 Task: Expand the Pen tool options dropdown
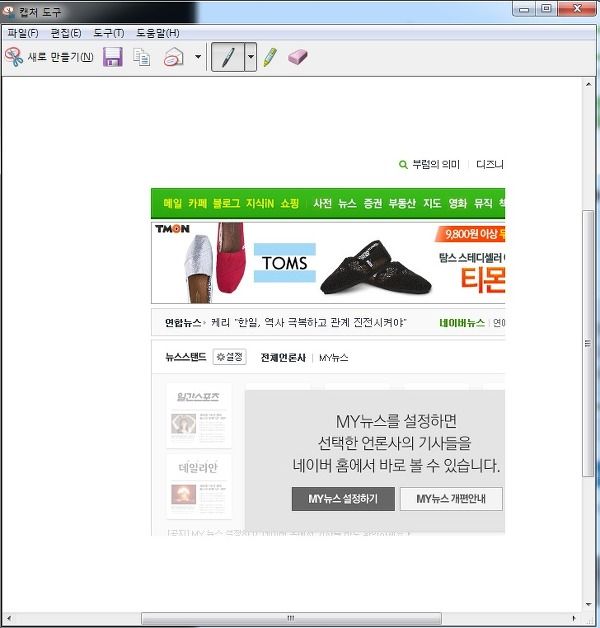[x=251, y=57]
